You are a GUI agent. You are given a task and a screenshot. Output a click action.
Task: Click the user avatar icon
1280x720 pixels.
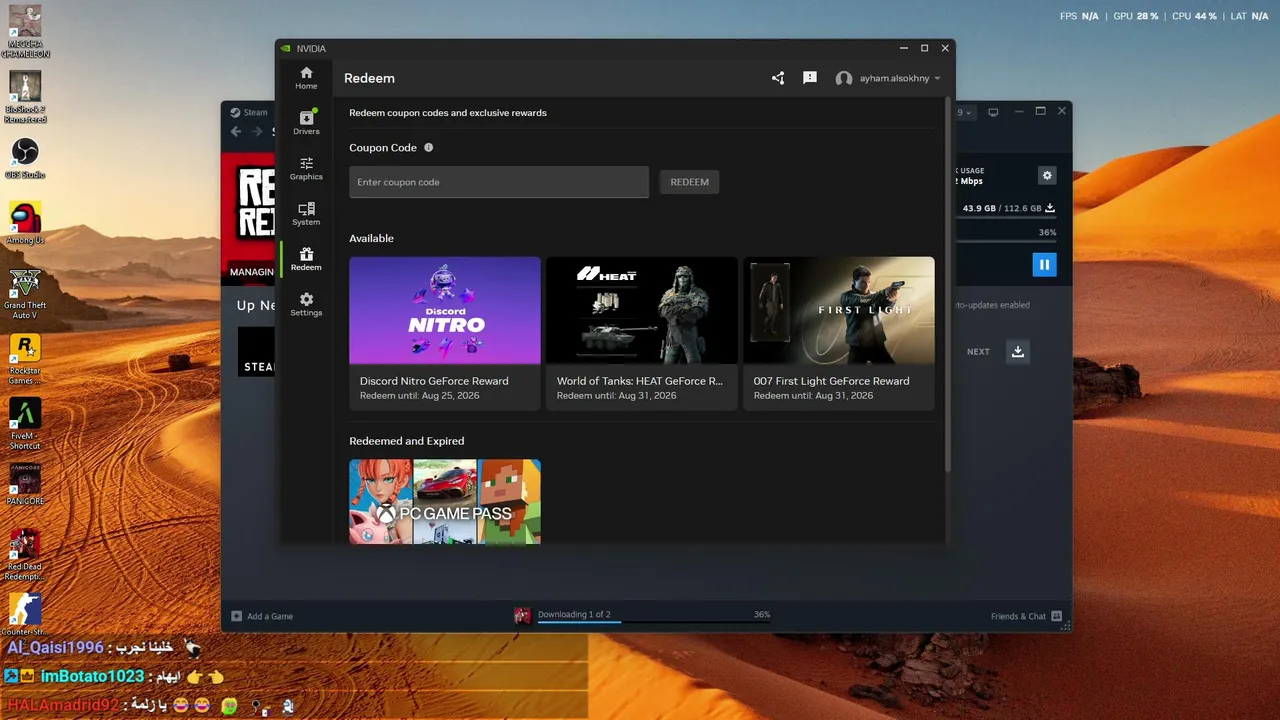point(844,78)
